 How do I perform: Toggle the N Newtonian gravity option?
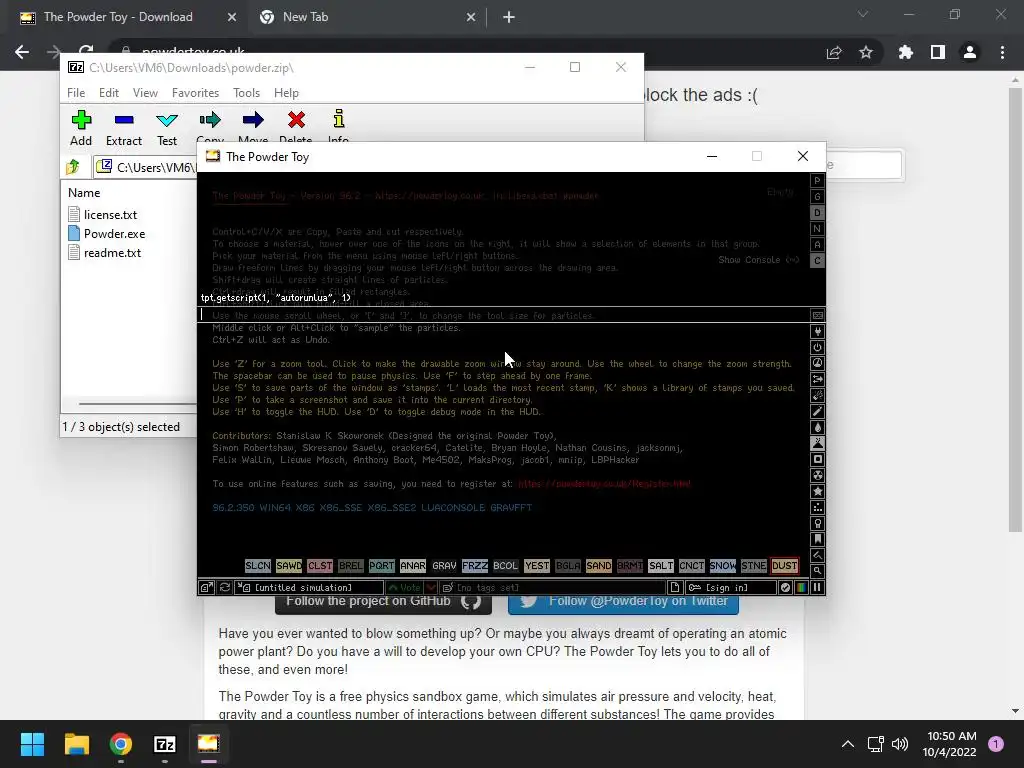click(x=817, y=229)
